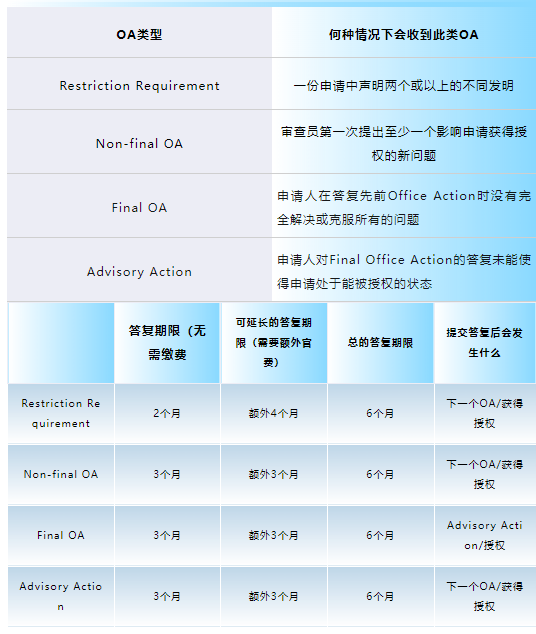Select 'Advisory Action' cell in top table
The height and width of the screenshot is (634, 536).
[139, 271]
